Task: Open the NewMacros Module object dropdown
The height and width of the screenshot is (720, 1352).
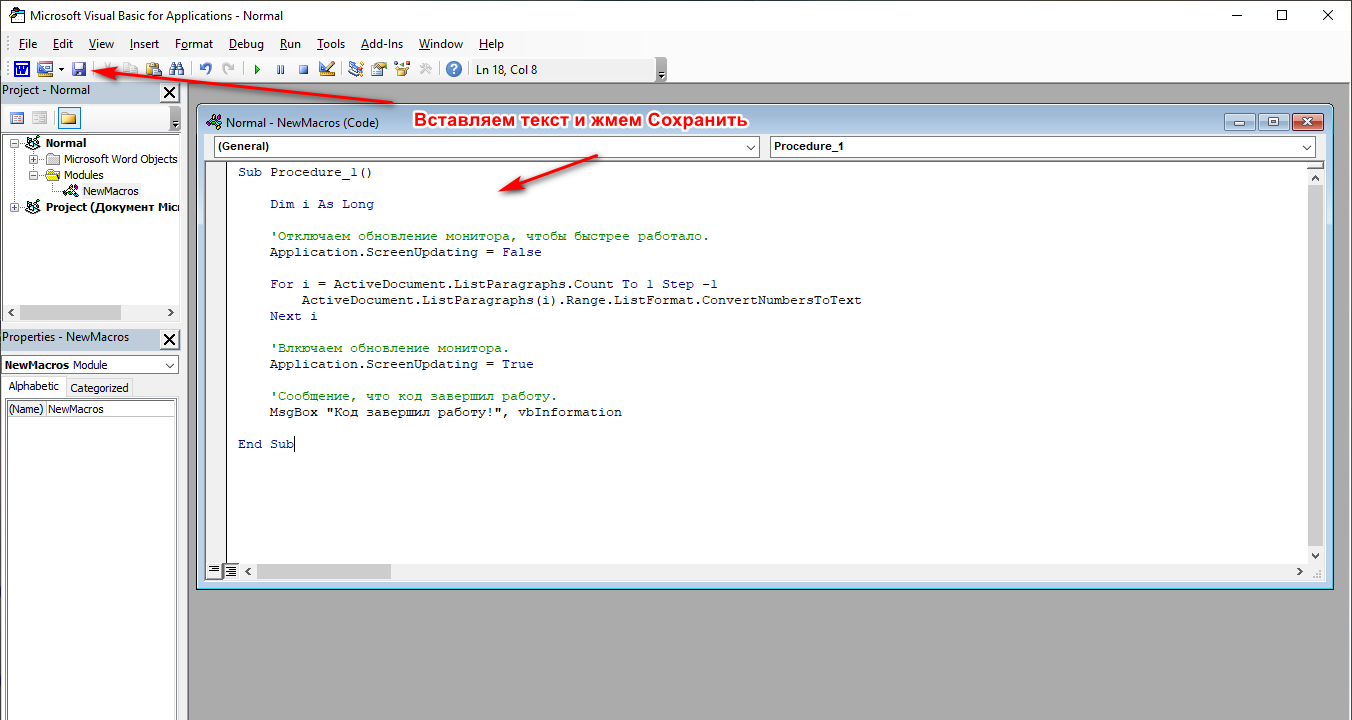Action: (x=168, y=365)
